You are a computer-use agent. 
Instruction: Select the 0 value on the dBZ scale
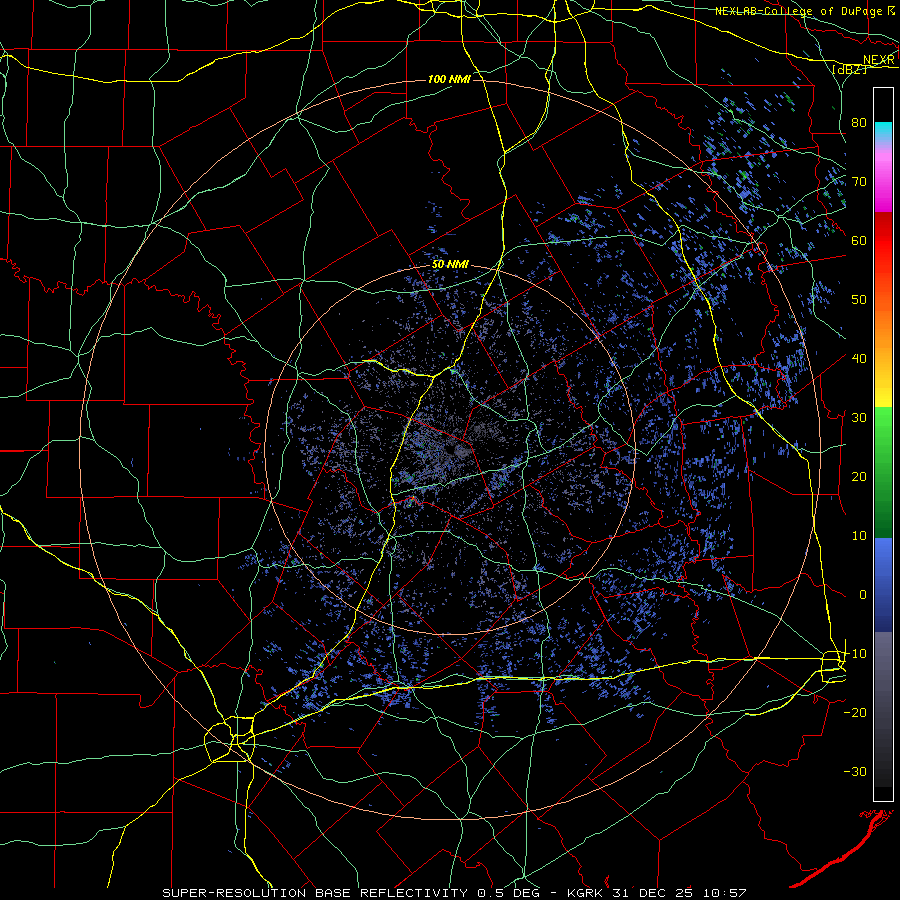click(x=863, y=595)
